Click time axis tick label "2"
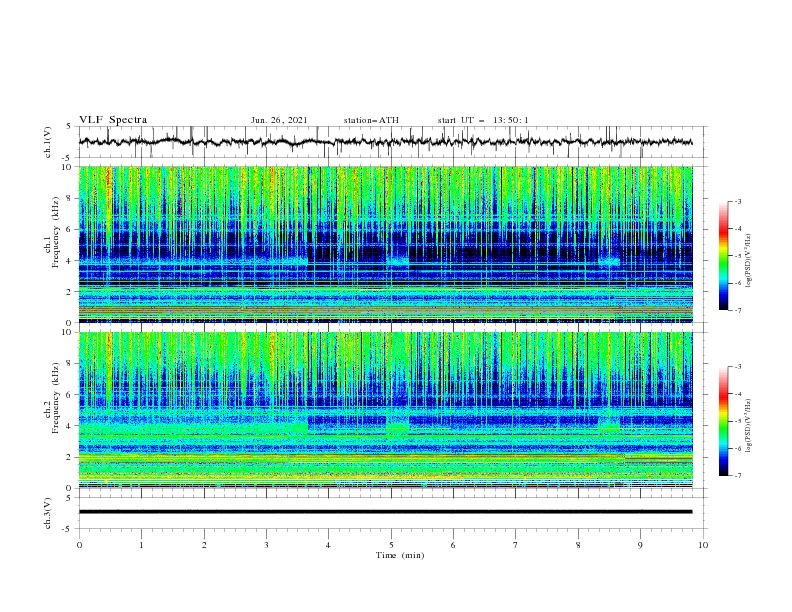This screenshot has height=612, width=792. point(204,545)
